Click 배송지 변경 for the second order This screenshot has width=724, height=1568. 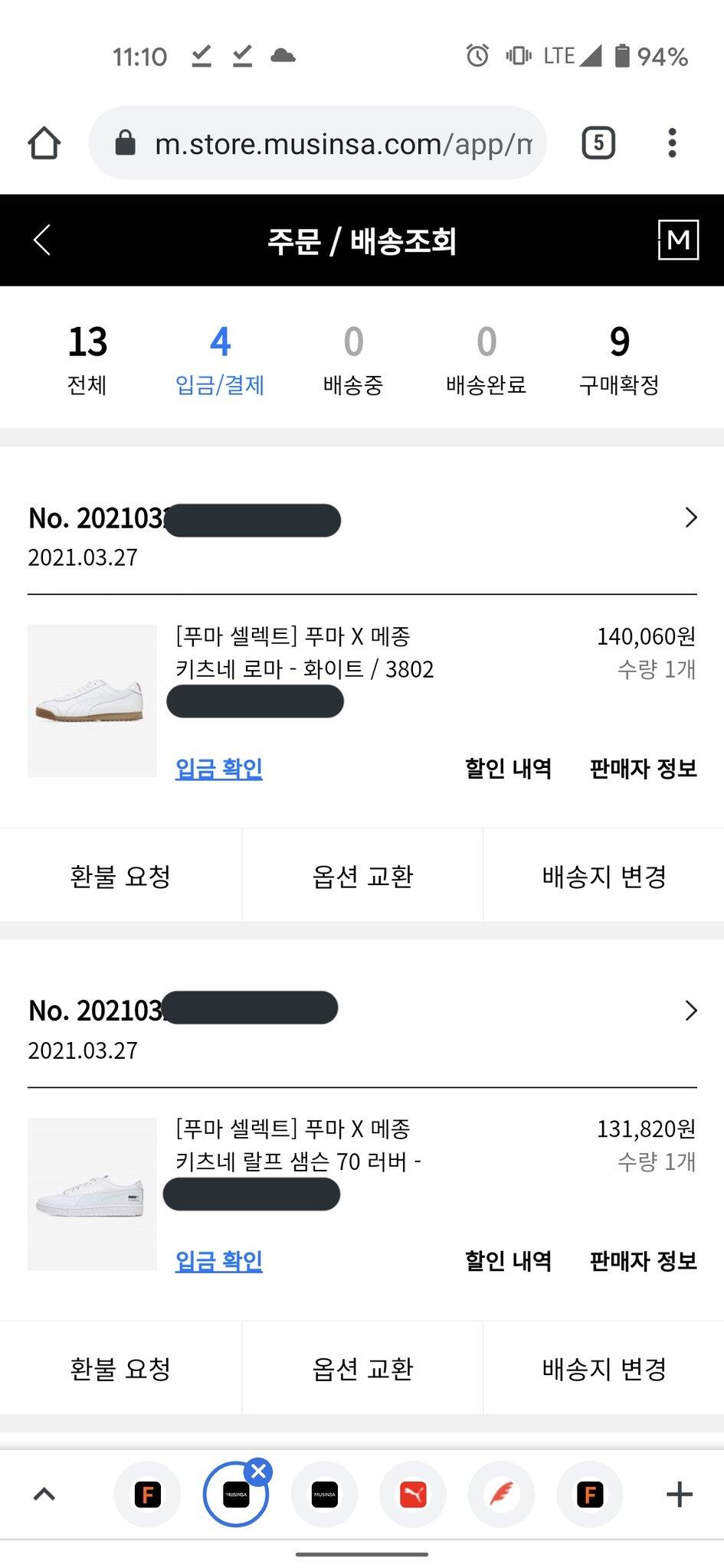[x=604, y=1369]
